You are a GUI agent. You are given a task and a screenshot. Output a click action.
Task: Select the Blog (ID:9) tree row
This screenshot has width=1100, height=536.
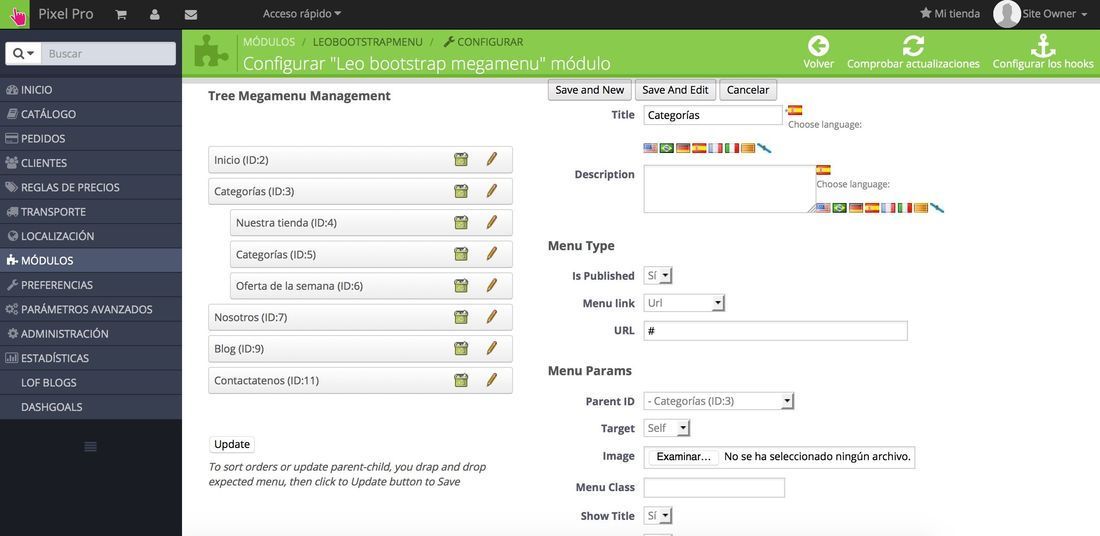point(361,349)
